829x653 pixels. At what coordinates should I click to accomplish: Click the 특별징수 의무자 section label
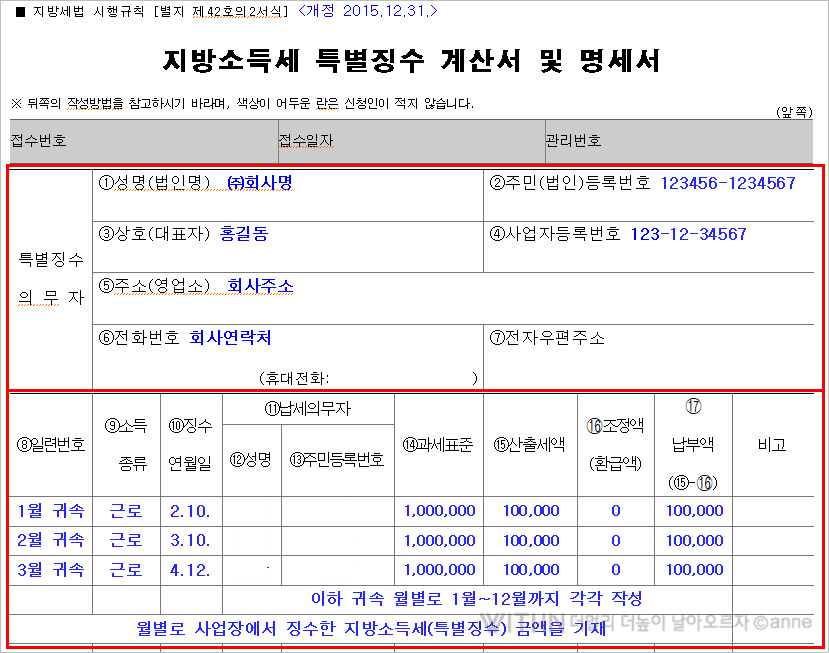point(51,279)
